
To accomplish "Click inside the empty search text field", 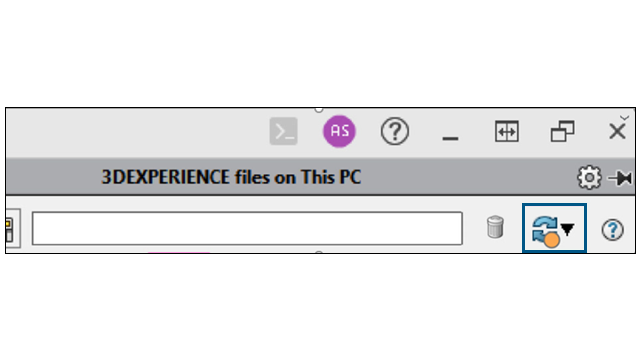I will [247, 228].
